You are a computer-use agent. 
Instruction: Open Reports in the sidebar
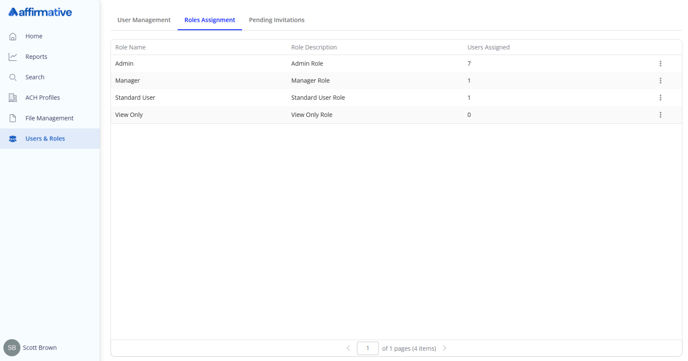50,57
